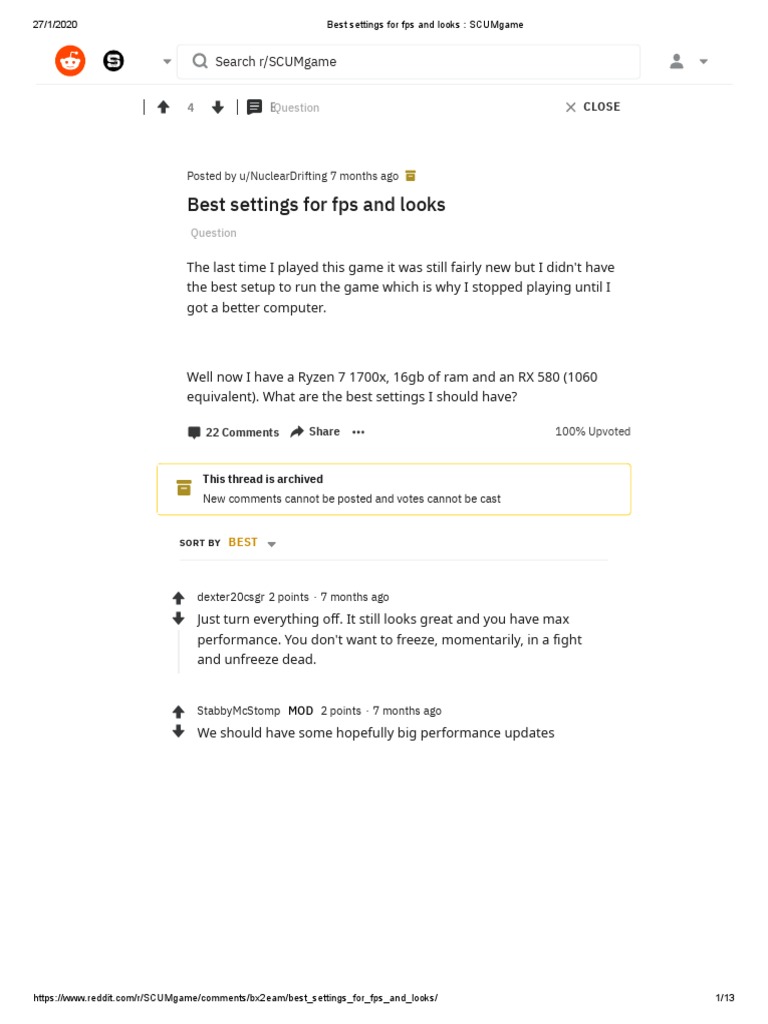Expand the user account dropdown arrow
The width and height of the screenshot is (768, 1024).
coord(704,62)
